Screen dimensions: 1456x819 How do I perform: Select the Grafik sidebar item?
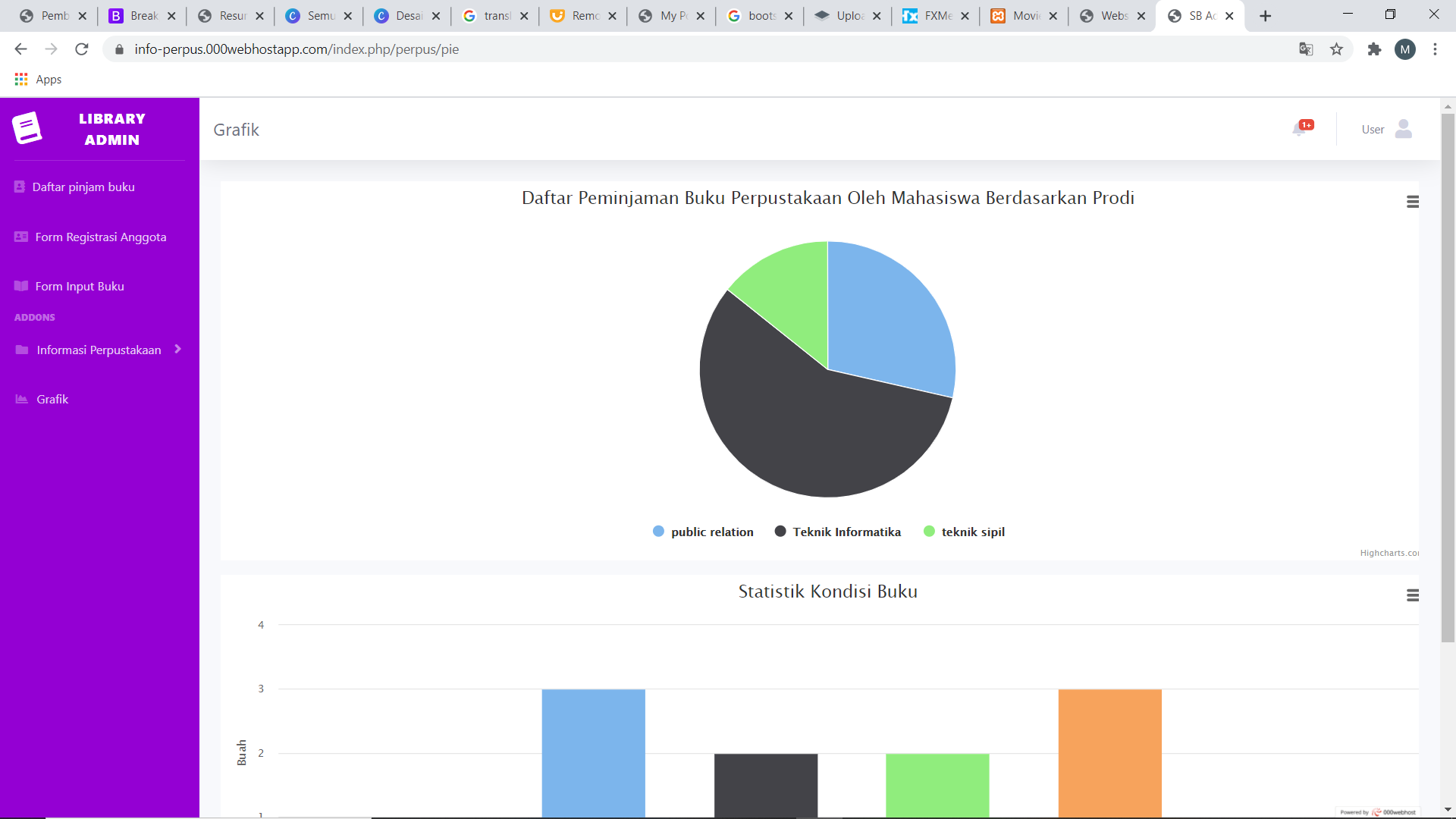click(52, 399)
